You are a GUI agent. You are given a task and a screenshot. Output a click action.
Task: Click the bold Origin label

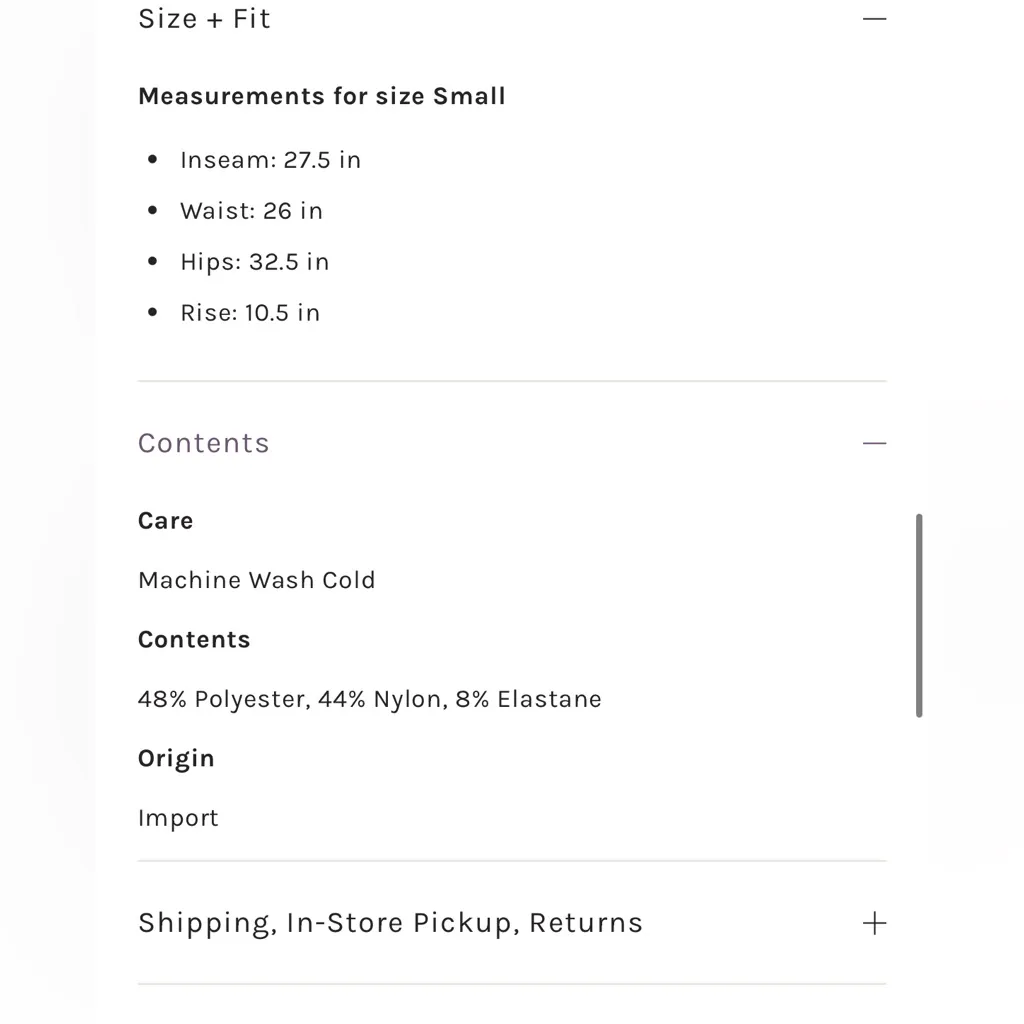click(176, 759)
